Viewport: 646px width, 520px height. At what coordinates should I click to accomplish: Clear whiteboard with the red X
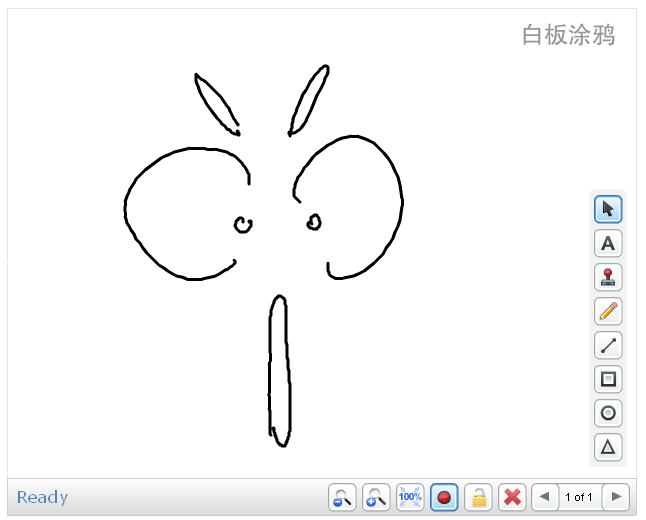click(x=512, y=497)
